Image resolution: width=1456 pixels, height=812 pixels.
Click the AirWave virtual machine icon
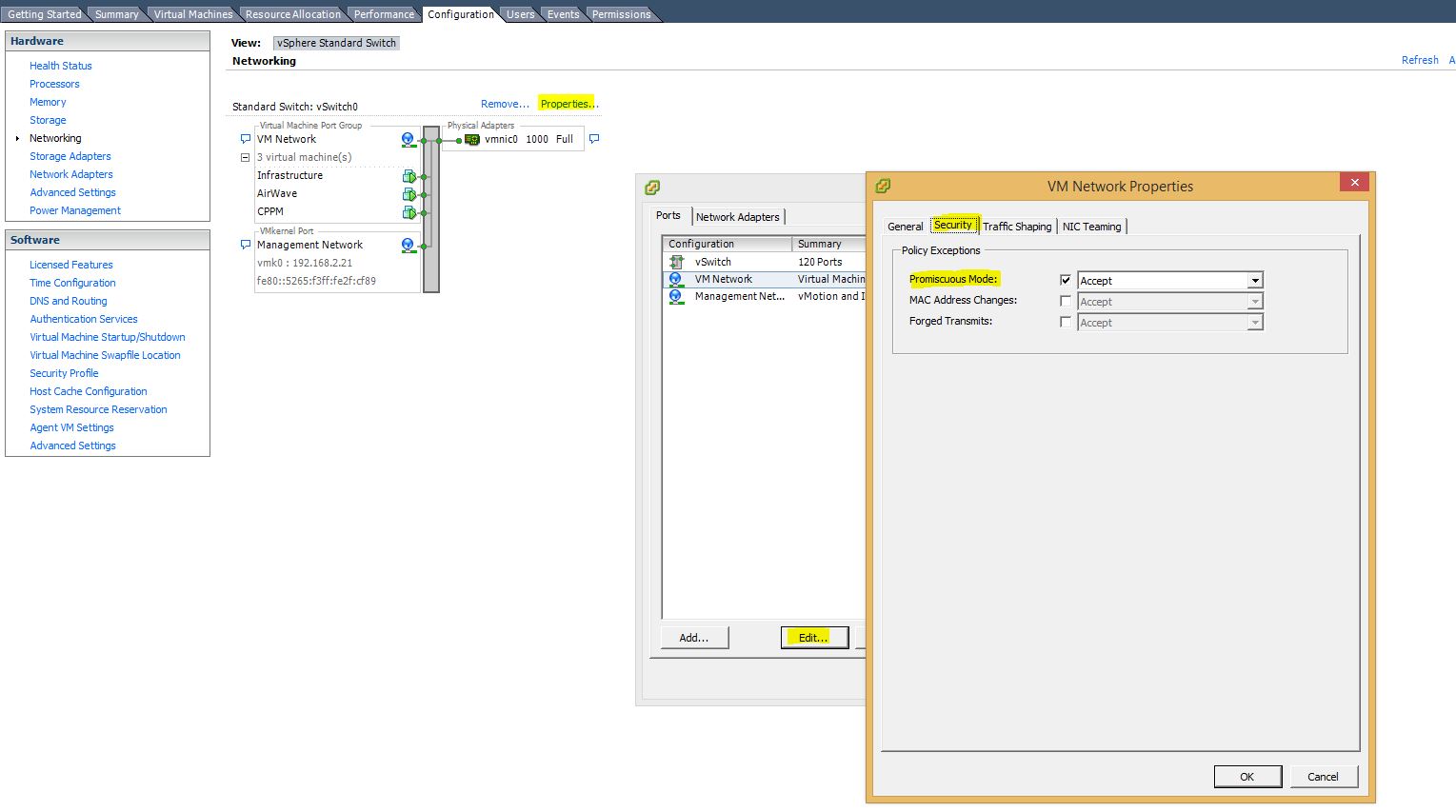click(410, 193)
